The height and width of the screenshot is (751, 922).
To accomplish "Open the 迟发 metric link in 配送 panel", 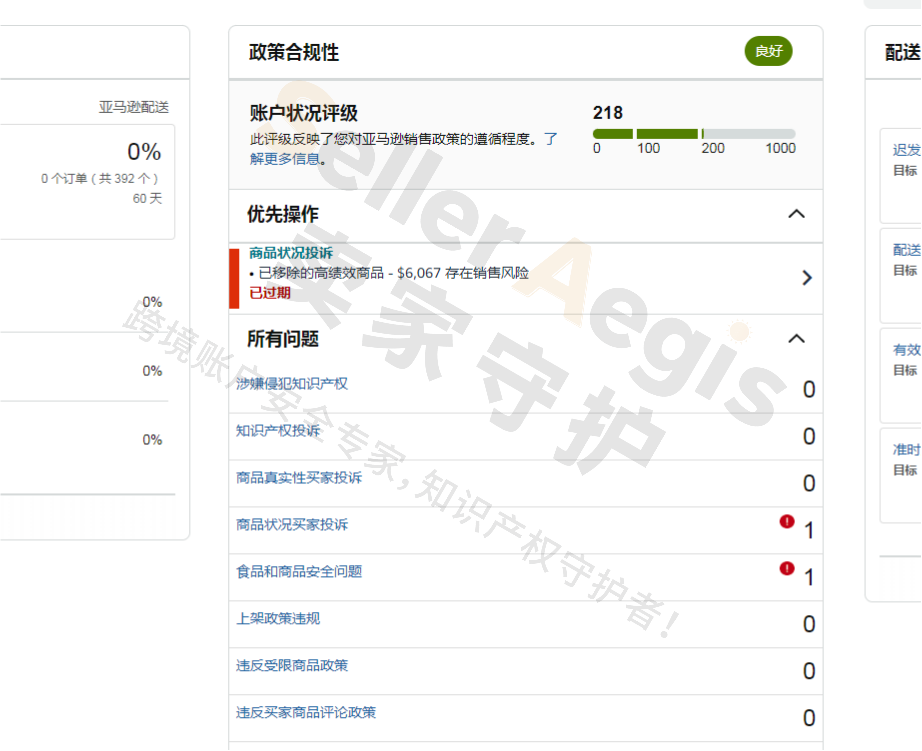I will point(907,150).
